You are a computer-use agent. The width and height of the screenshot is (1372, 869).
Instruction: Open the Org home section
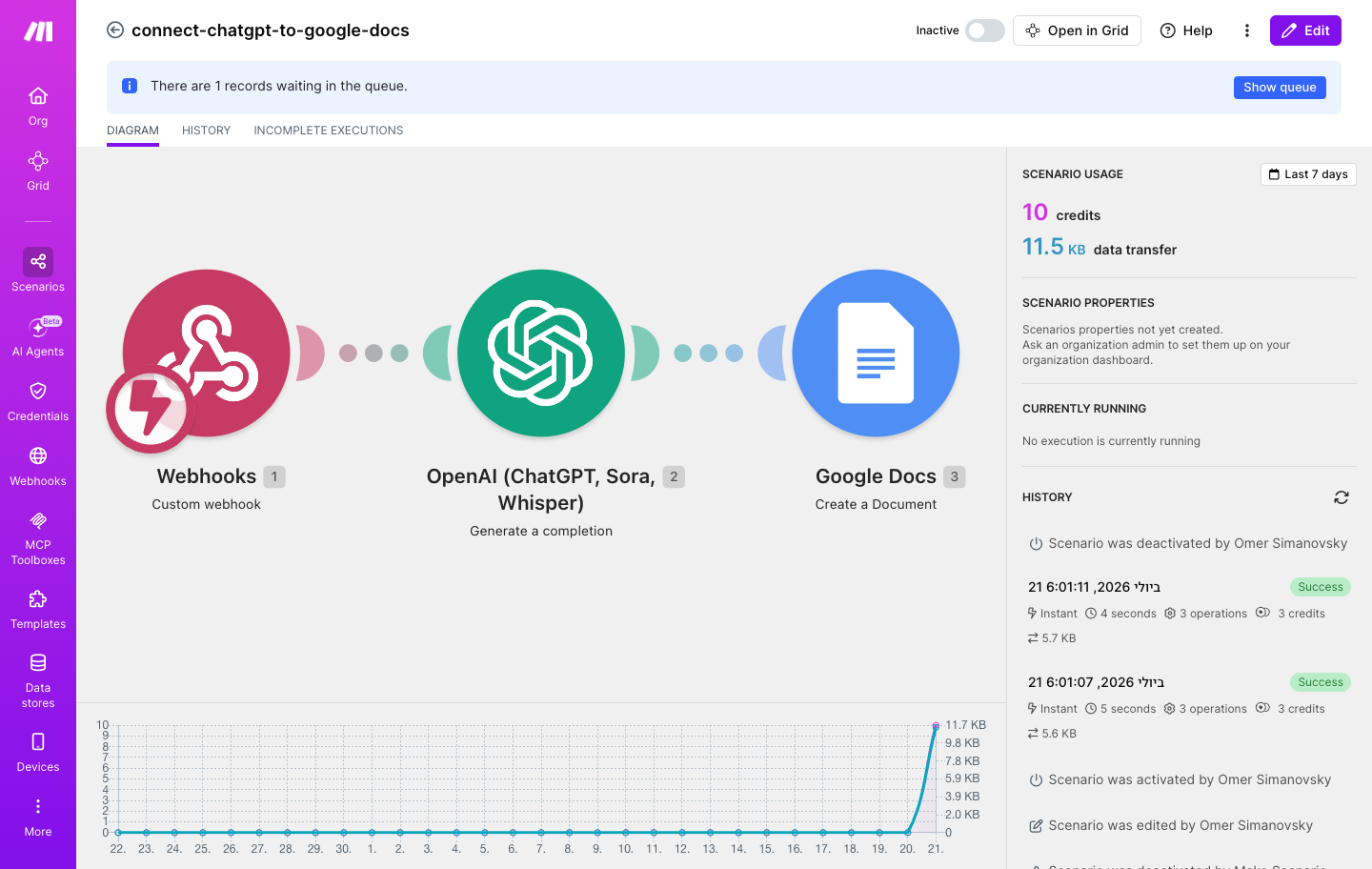click(x=38, y=106)
